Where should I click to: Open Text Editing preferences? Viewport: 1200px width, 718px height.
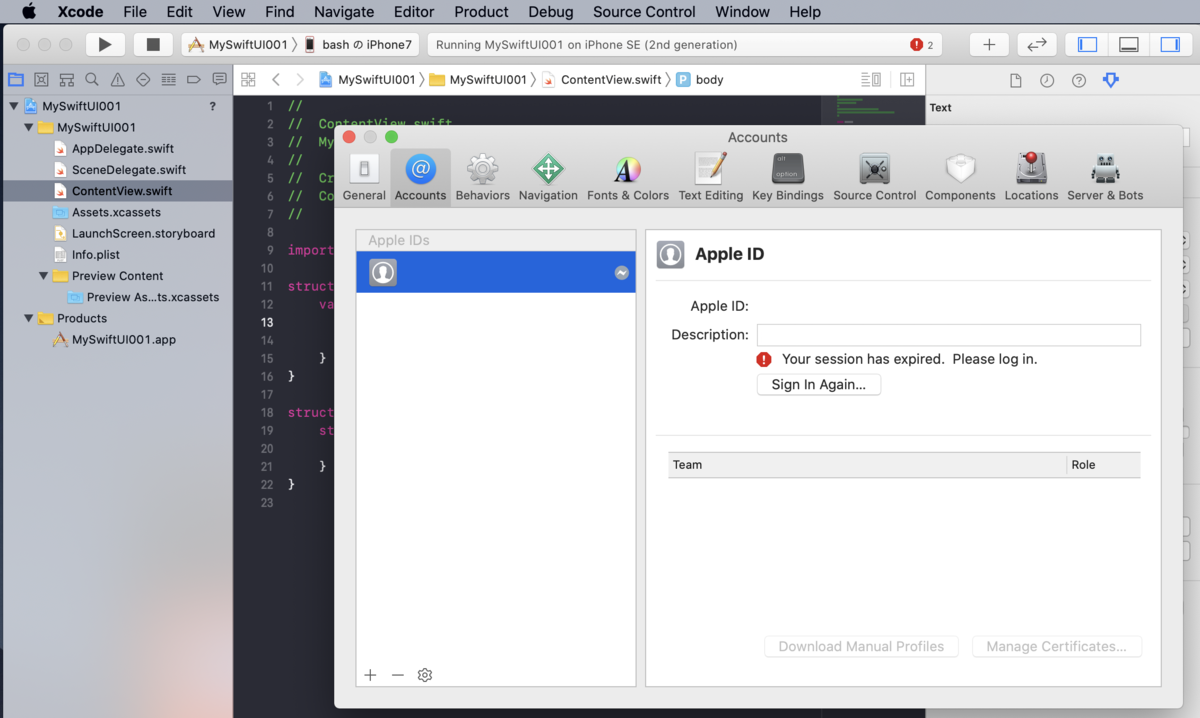711,178
